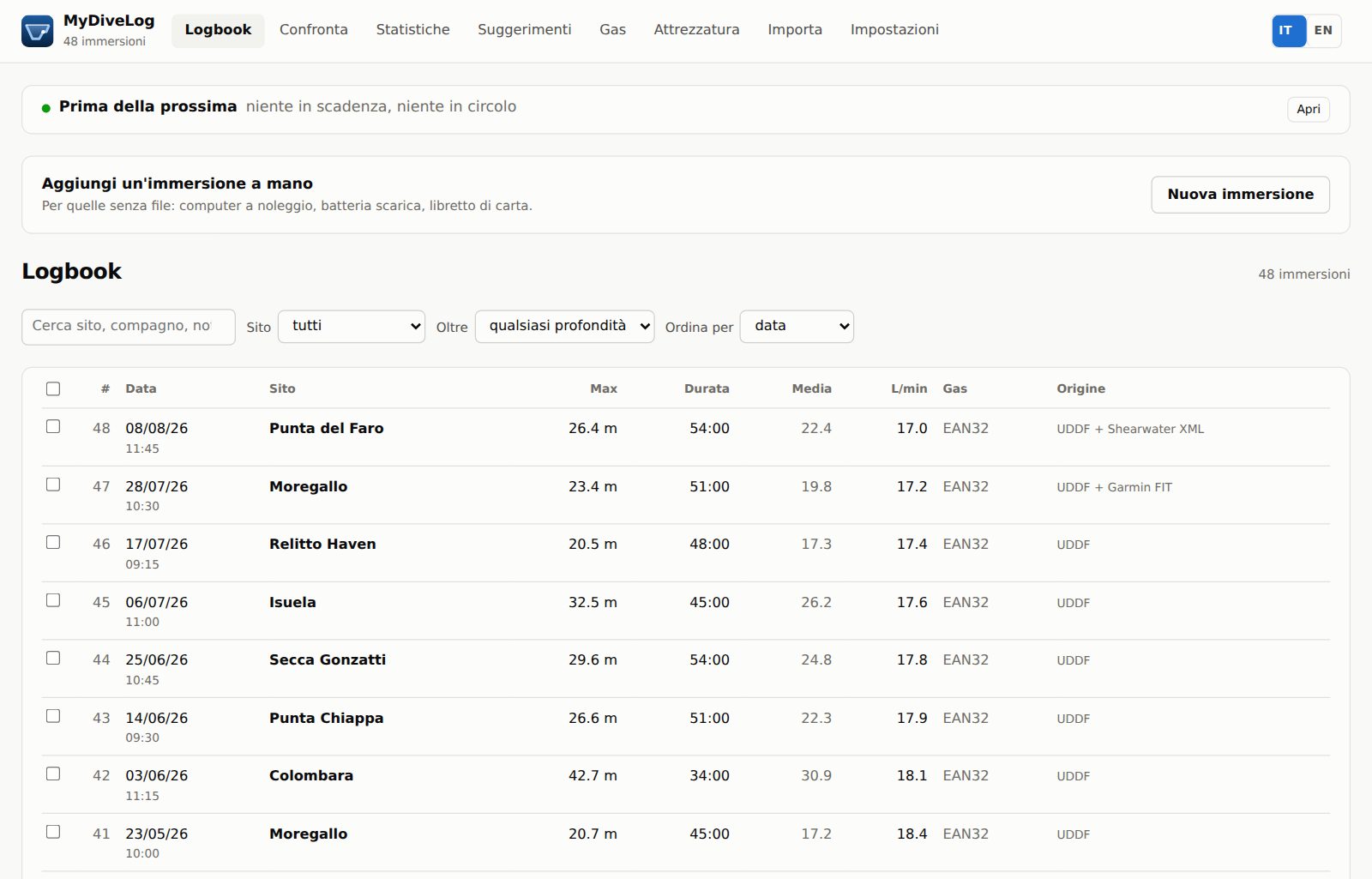Click the 30.9 average depth value
Screen dimensions: 1372x879
tap(816, 776)
